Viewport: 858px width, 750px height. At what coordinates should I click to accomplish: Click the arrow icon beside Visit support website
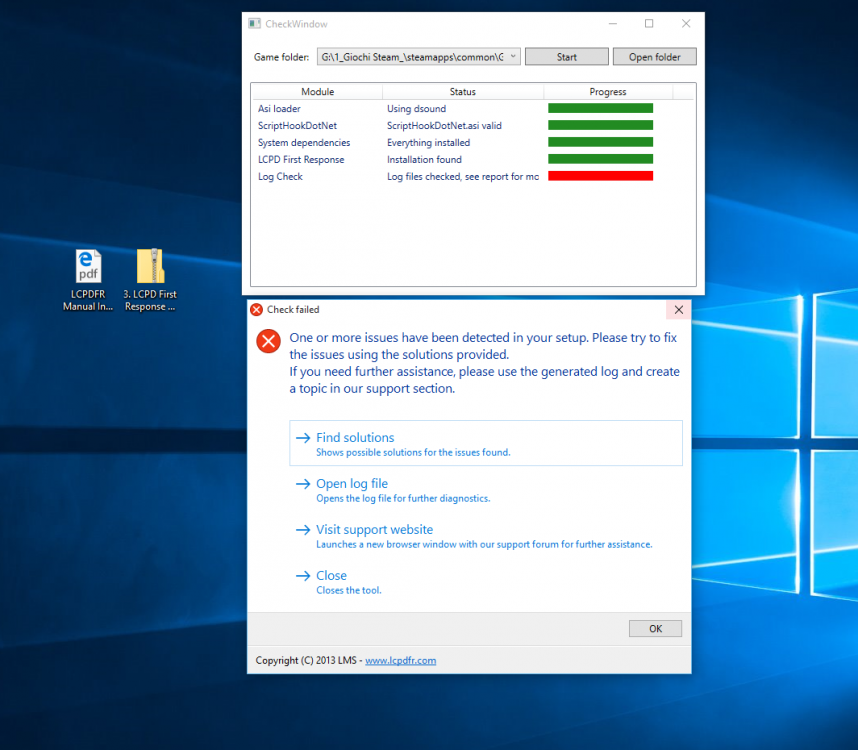coord(302,530)
